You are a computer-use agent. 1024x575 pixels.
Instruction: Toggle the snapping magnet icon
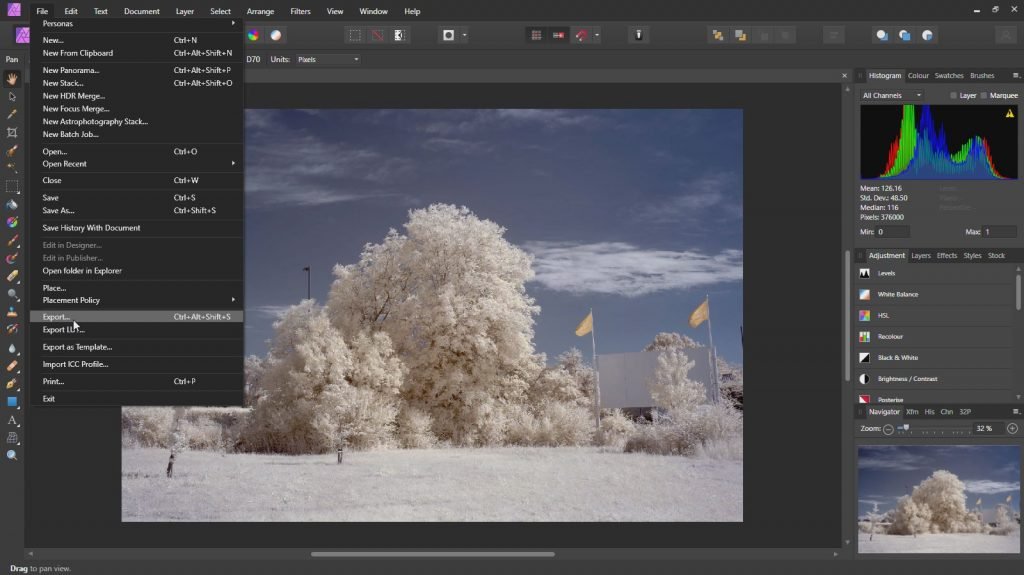(581, 35)
